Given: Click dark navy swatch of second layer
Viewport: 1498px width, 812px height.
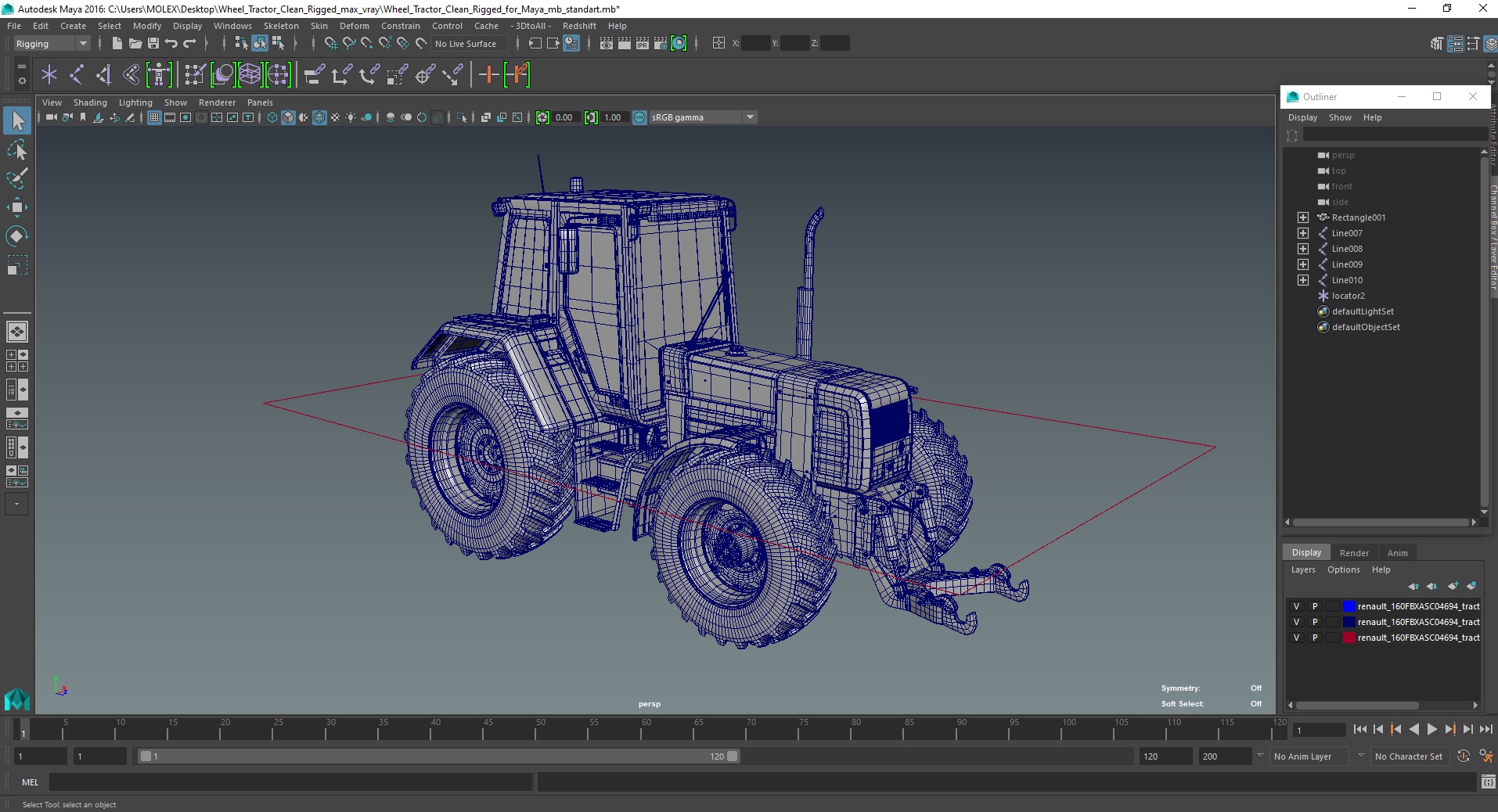Looking at the screenshot, I should [1349, 622].
